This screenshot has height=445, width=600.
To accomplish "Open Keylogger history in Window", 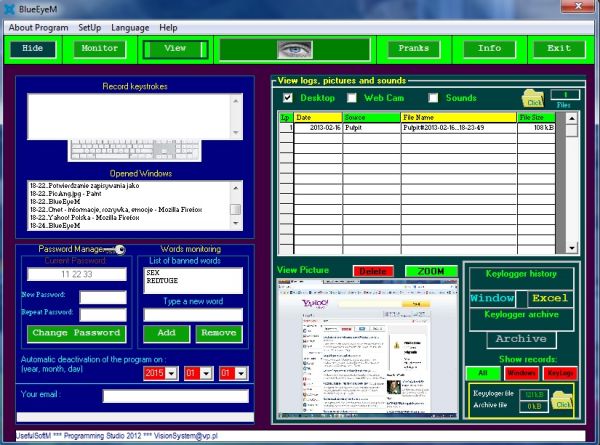I will pyautogui.click(x=492, y=298).
